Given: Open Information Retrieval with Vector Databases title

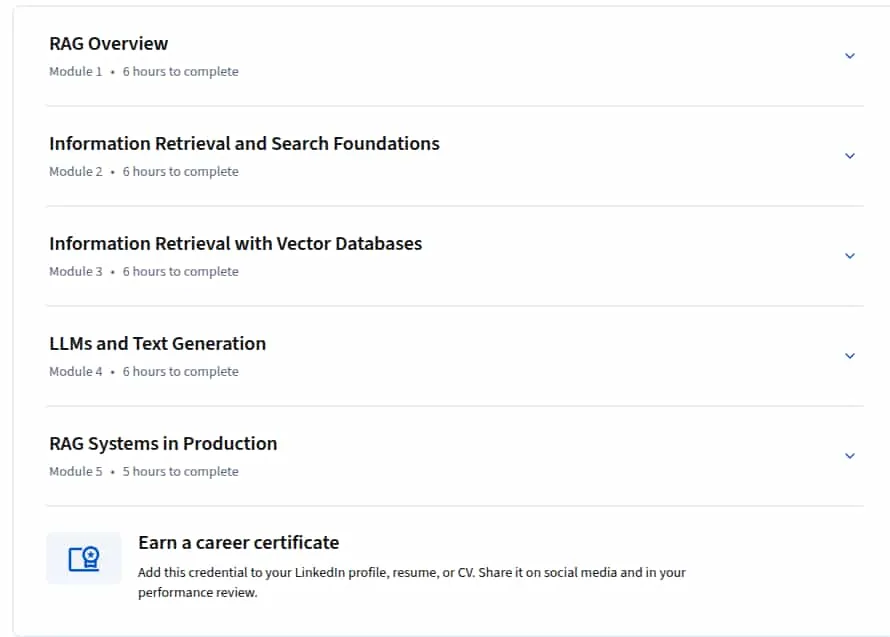Looking at the screenshot, I should pos(236,244).
